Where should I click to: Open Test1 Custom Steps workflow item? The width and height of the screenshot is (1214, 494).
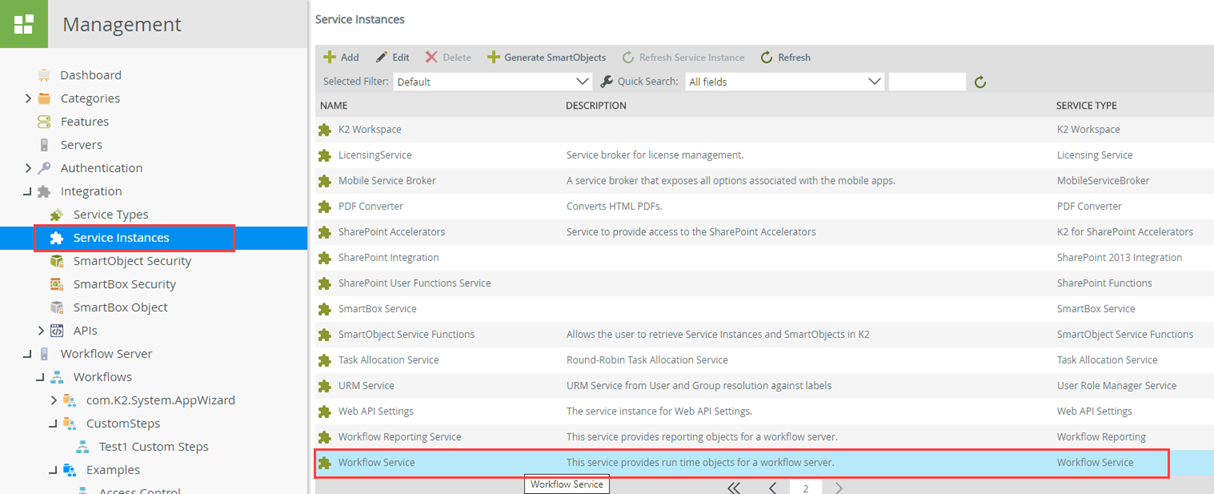click(x=153, y=447)
